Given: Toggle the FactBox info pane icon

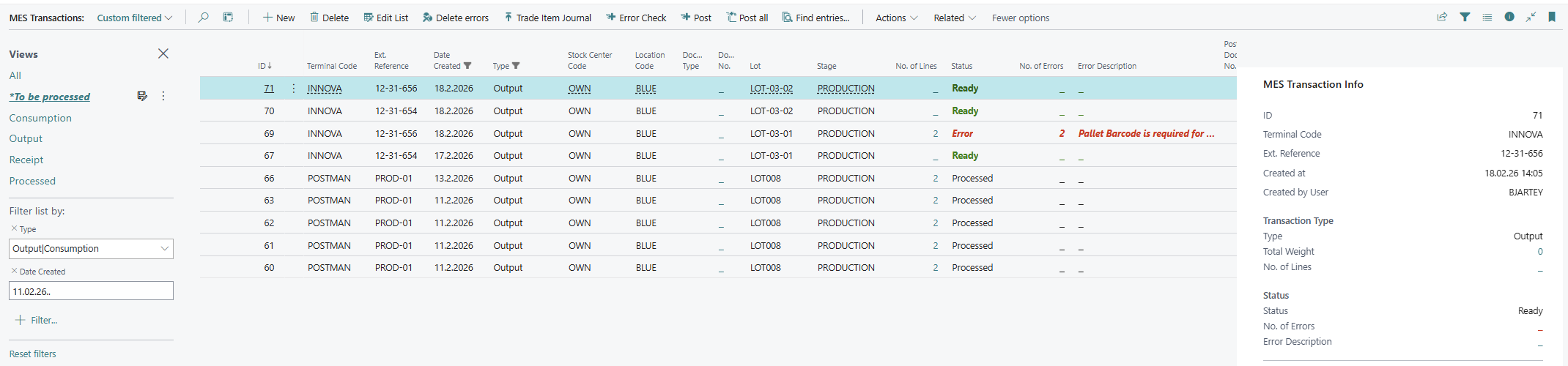Looking at the screenshot, I should click(x=1509, y=18).
